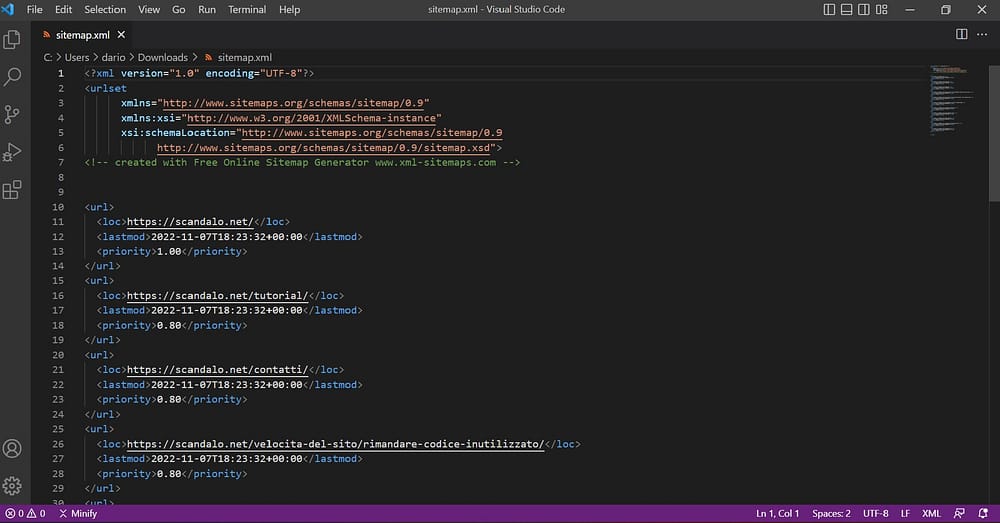Viewport: 1000px width, 523px height.
Task: Split the editor to the right
Action: [x=962, y=34]
